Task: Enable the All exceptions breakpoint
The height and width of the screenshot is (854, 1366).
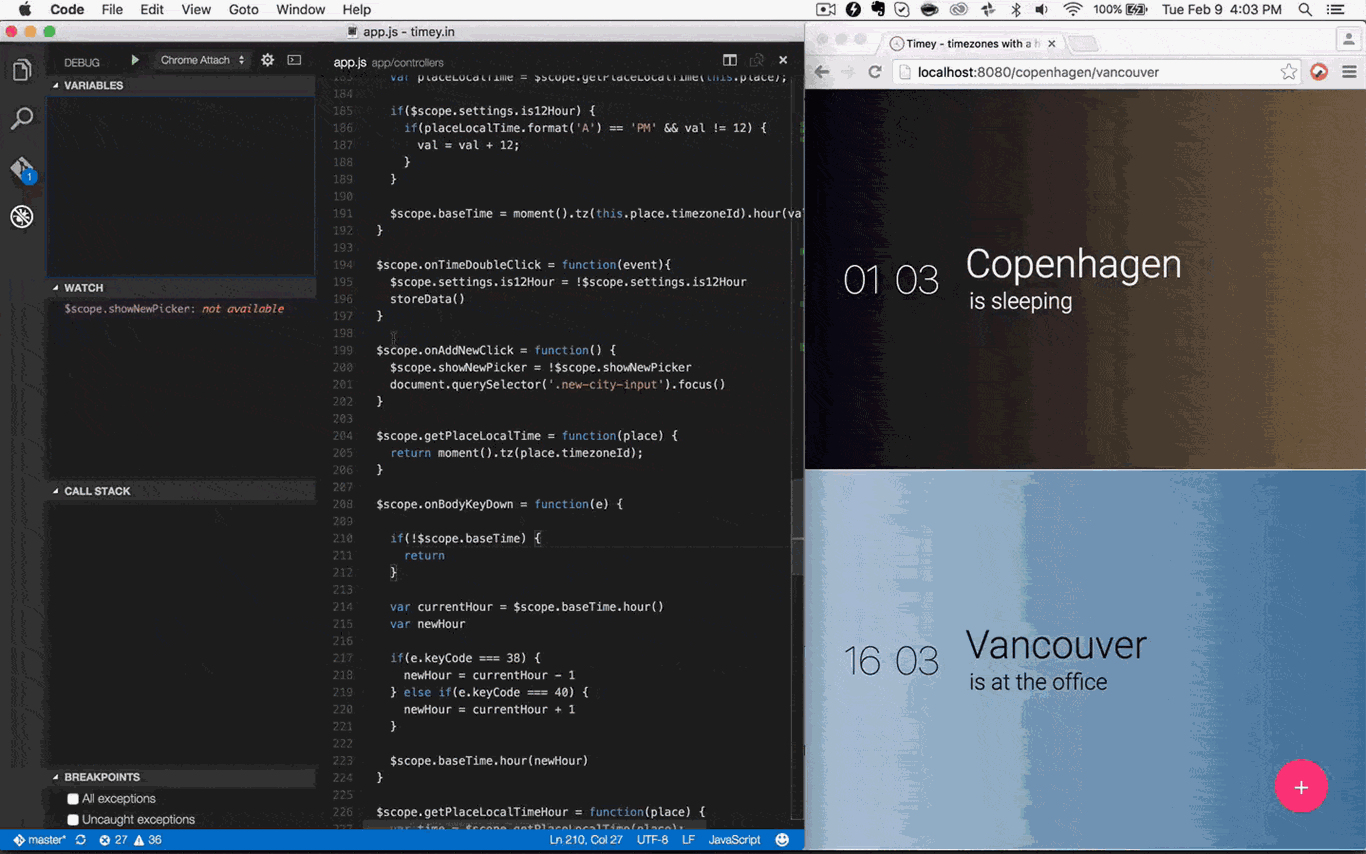Action: click(73, 798)
